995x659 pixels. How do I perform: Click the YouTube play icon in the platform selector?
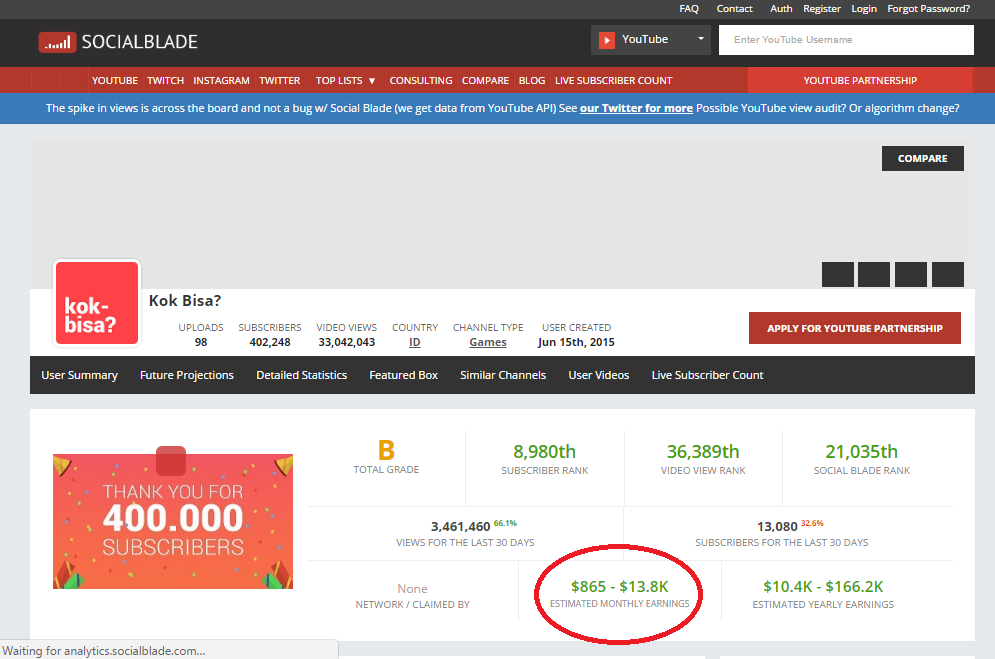pos(607,40)
